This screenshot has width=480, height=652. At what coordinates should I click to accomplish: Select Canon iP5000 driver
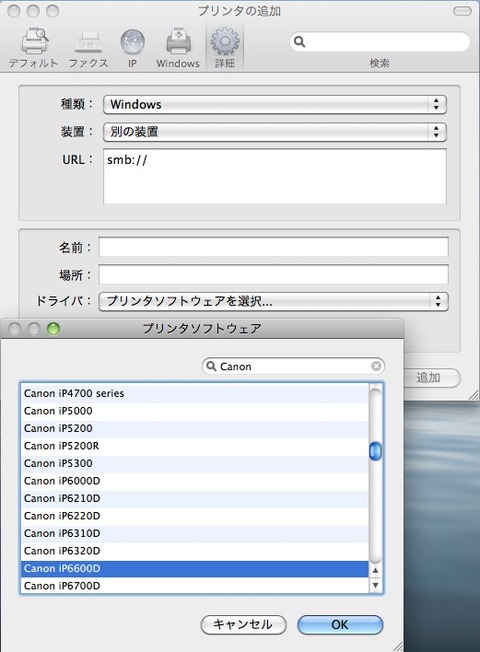(x=195, y=411)
